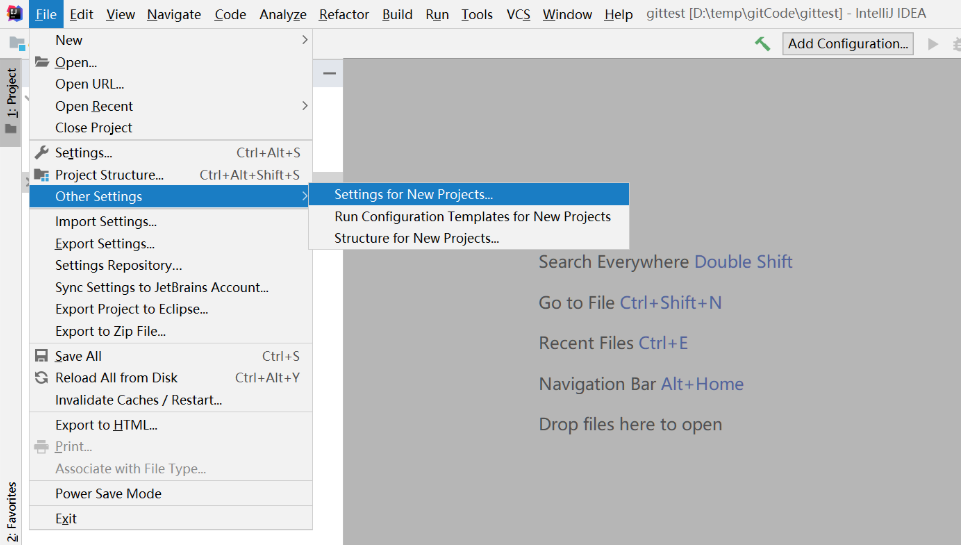Click the Other Settings submenu entry
The height and width of the screenshot is (545, 961).
(171, 196)
